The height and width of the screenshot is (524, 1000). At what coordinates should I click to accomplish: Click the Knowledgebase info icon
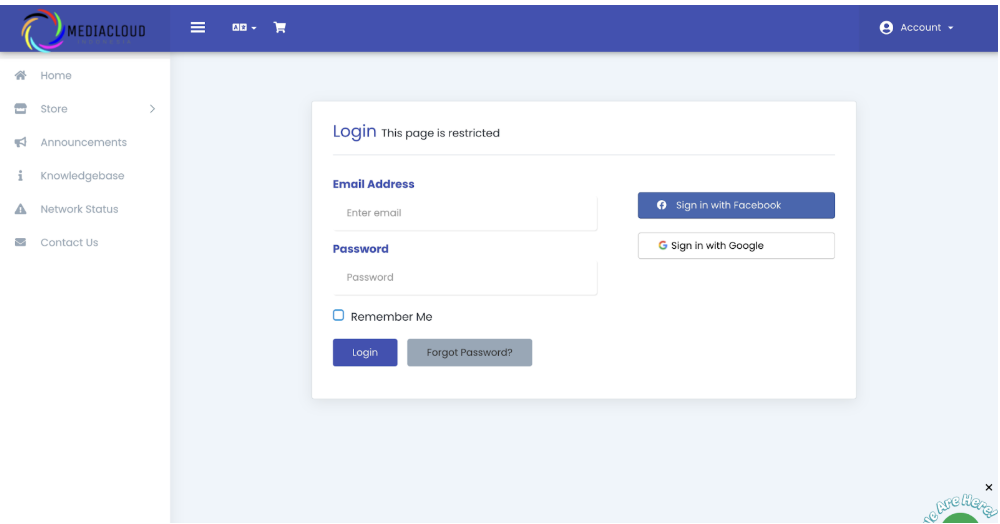click(20, 175)
